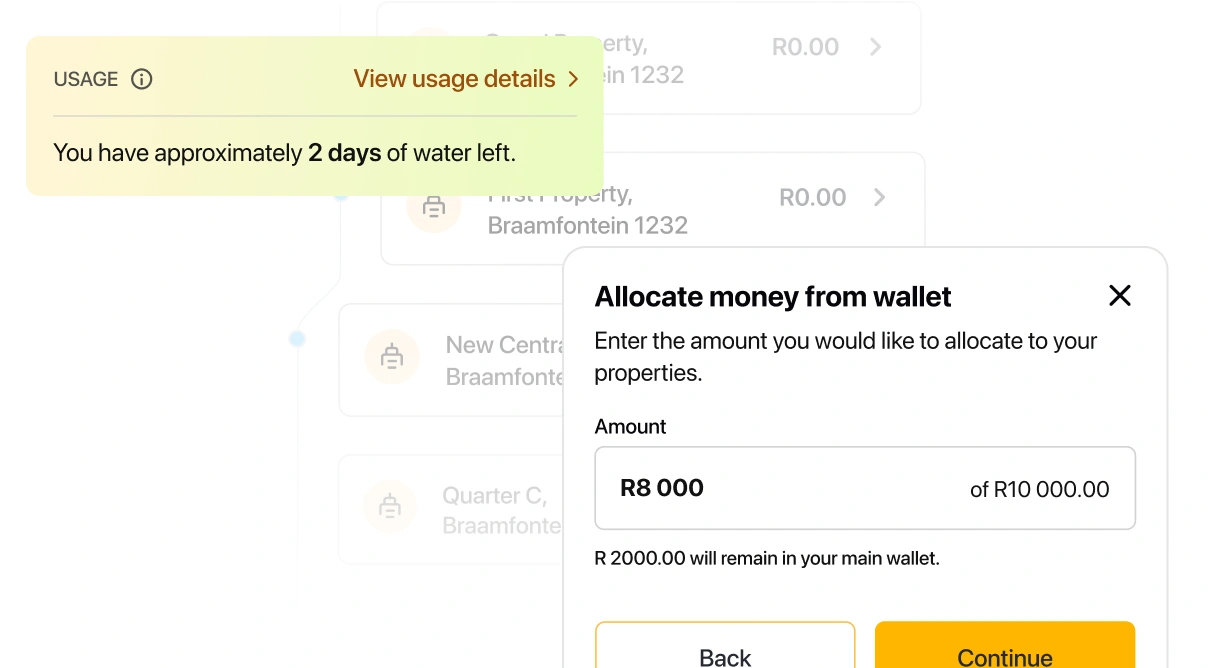This screenshot has width=1212, height=668.
Task: Focus the Amount field showing R8 000
Action: tap(780, 488)
